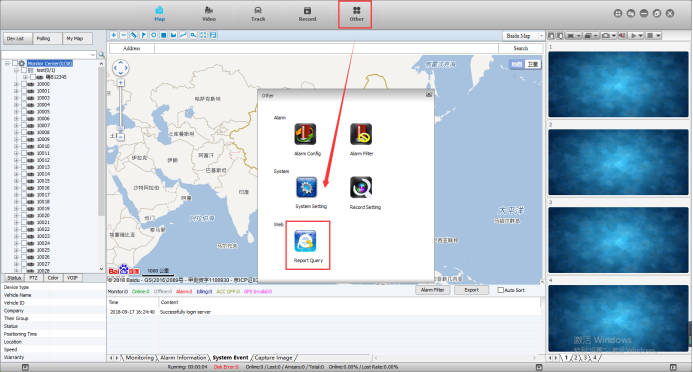Select the polygon draw tool on map toolbar
The image size is (693, 372).
[173, 35]
